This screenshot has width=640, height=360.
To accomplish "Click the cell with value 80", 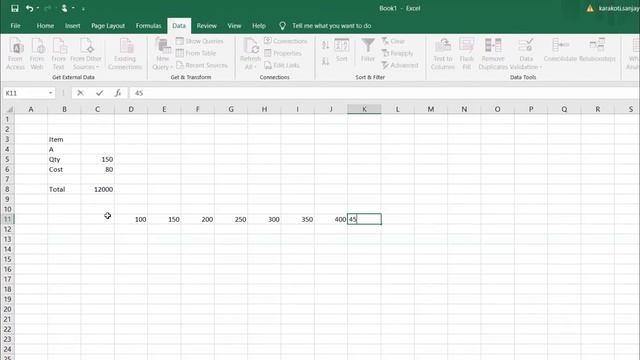I will pyautogui.click(x=98, y=169).
